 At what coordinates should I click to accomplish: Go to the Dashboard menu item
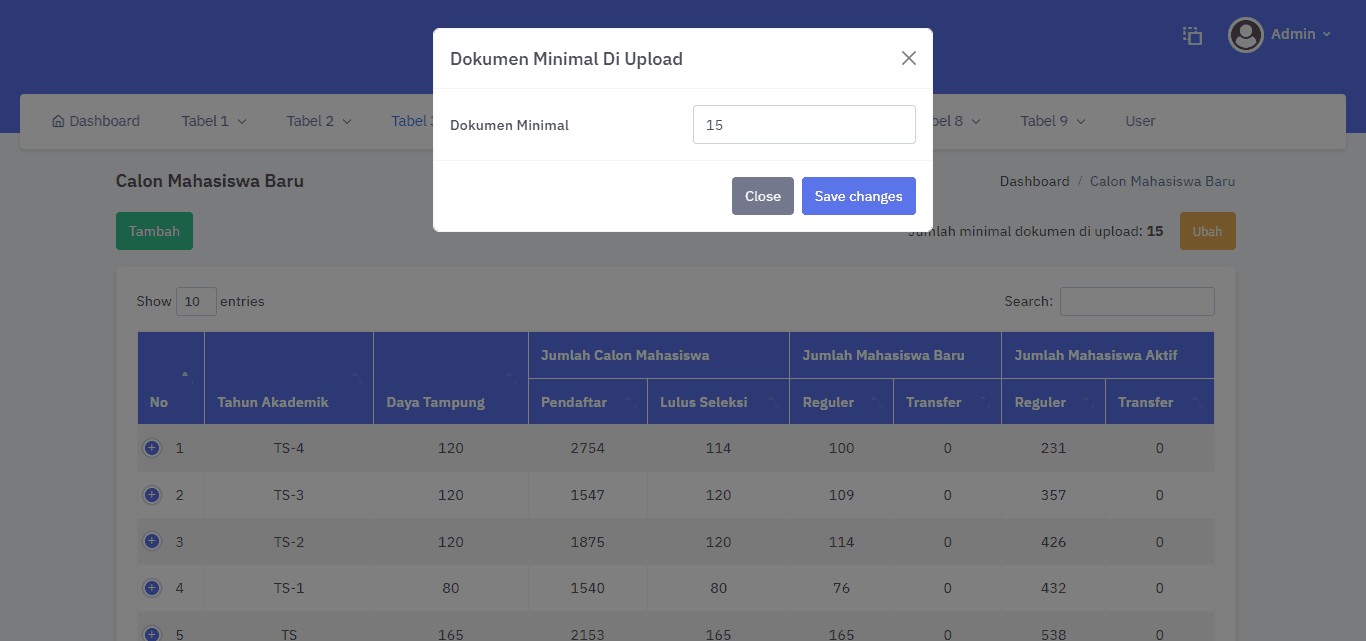96,121
